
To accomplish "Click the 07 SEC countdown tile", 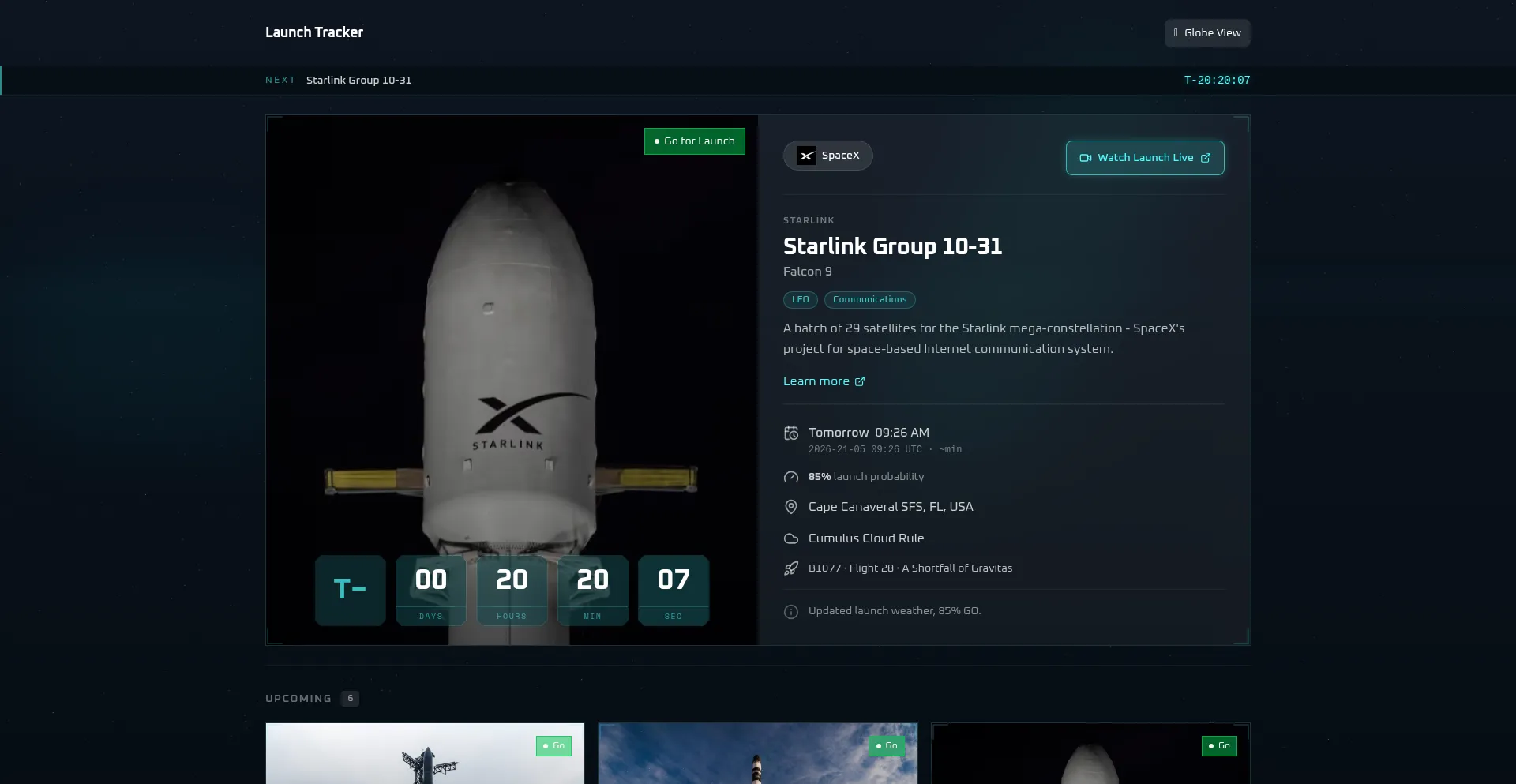I will pyautogui.click(x=674, y=591).
